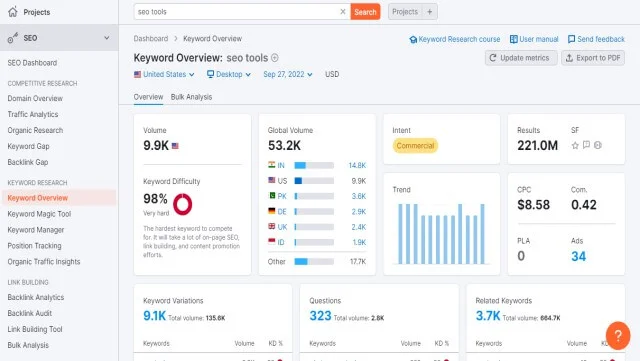Select the Overview tab
Screen dimensions: 640x361
(148, 97)
